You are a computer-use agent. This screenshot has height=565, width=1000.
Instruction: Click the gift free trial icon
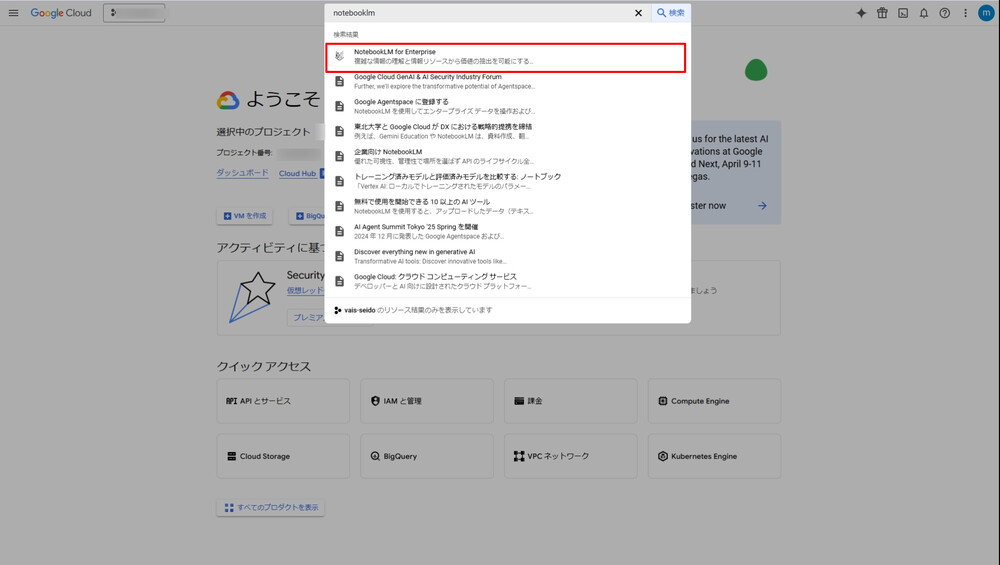tap(882, 13)
